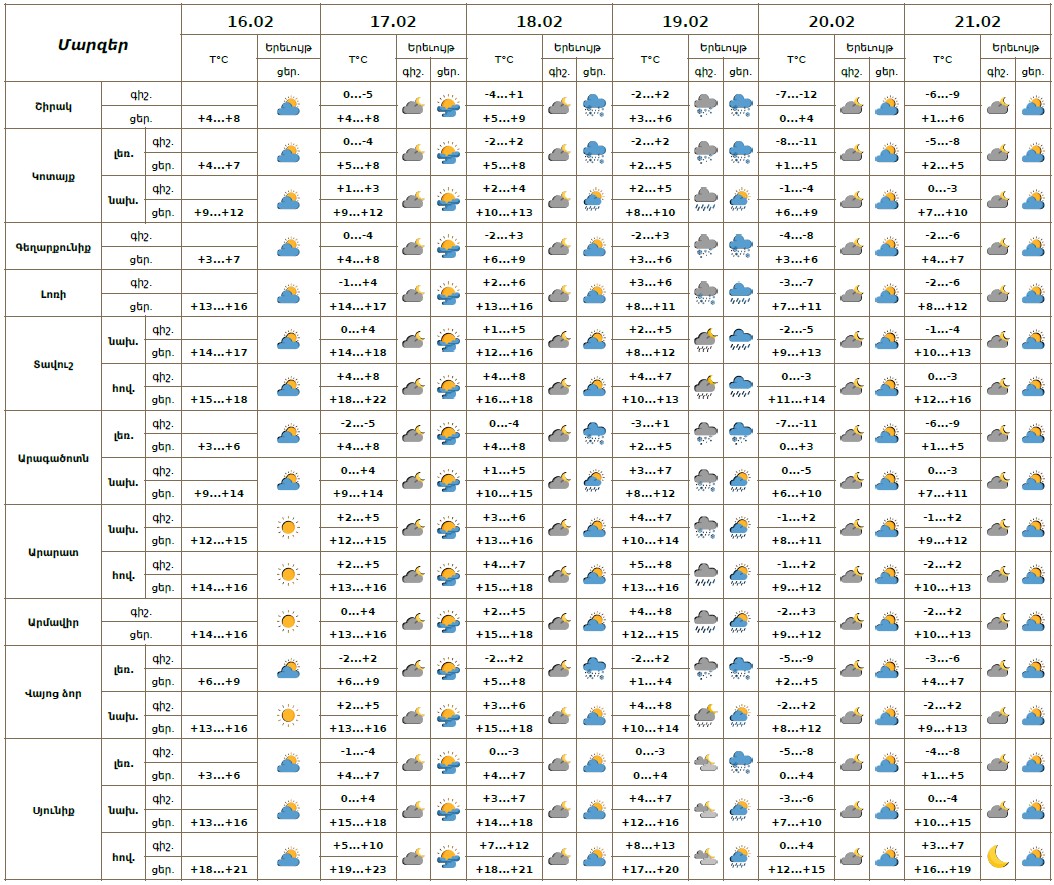Viewport: 1054px width, 885px height.
Task: Select the 19.02 date column header
Action: [x=685, y=21]
